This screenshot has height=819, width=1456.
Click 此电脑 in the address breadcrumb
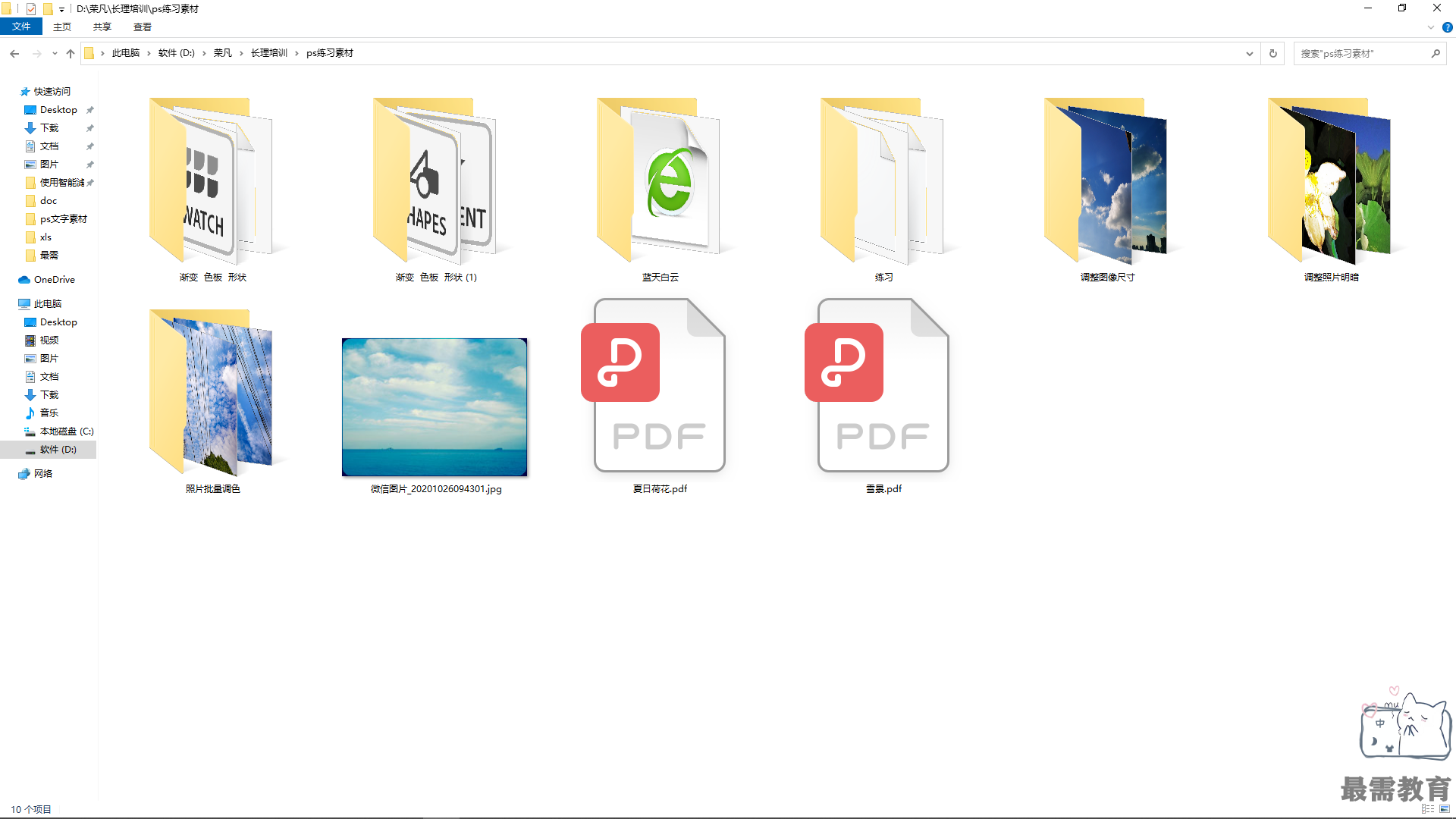coord(126,53)
